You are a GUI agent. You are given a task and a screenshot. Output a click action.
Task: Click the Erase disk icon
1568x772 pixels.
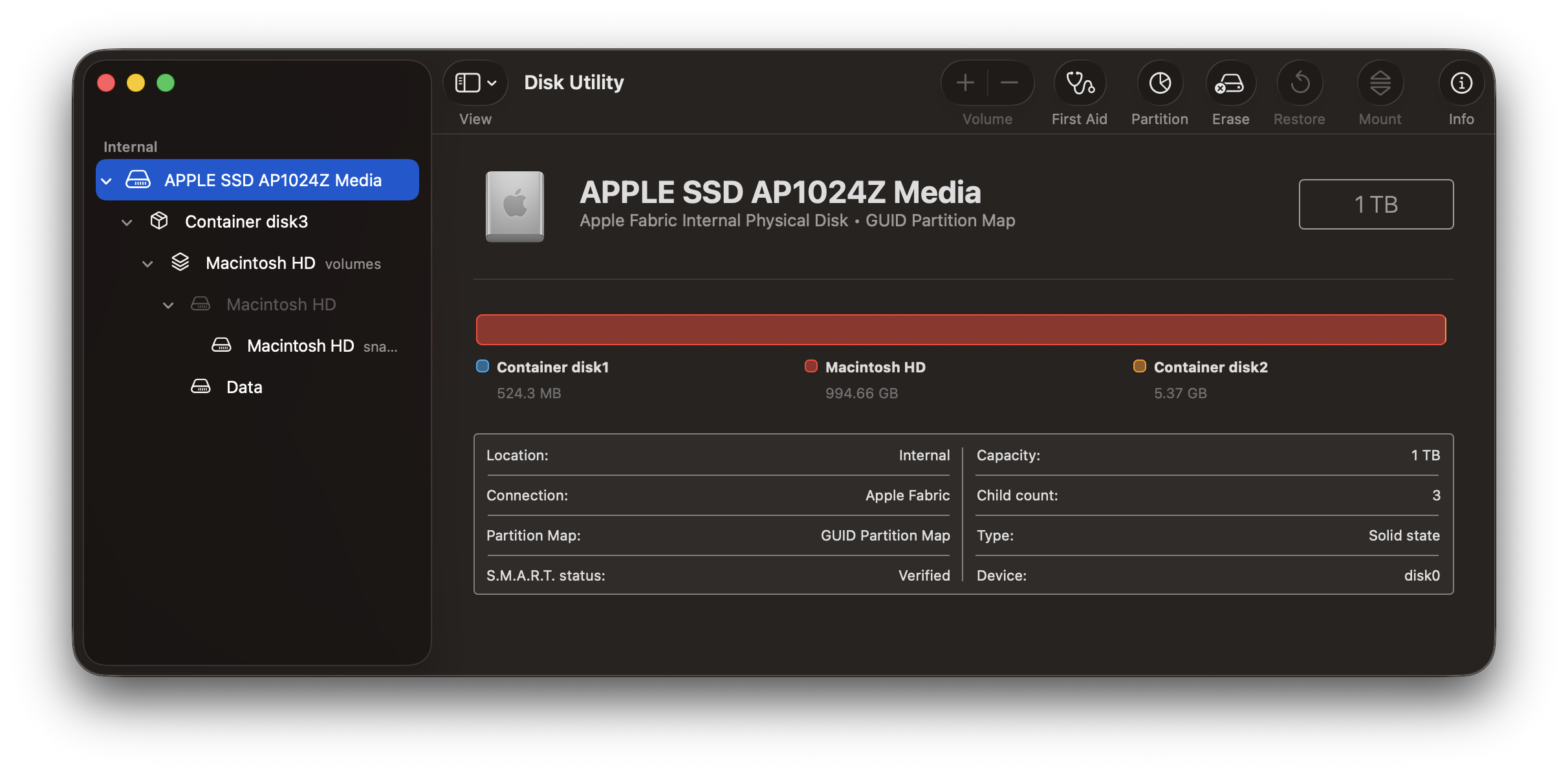(1230, 83)
